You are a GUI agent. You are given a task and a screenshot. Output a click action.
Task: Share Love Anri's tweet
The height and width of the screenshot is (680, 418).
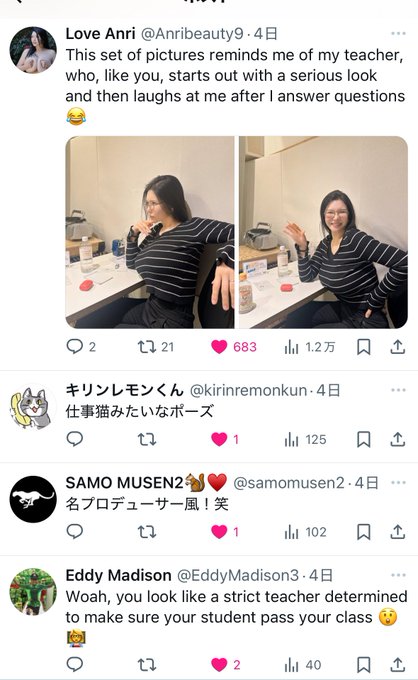pos(397,347)
